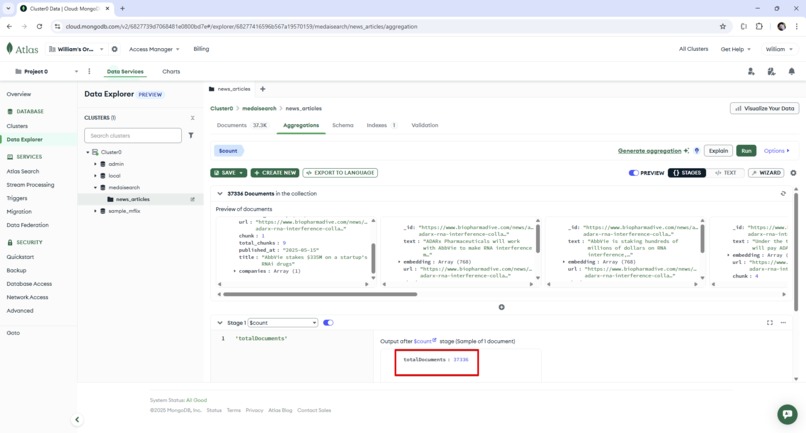Add a new tab with plus icon

(x=263, y=89)
